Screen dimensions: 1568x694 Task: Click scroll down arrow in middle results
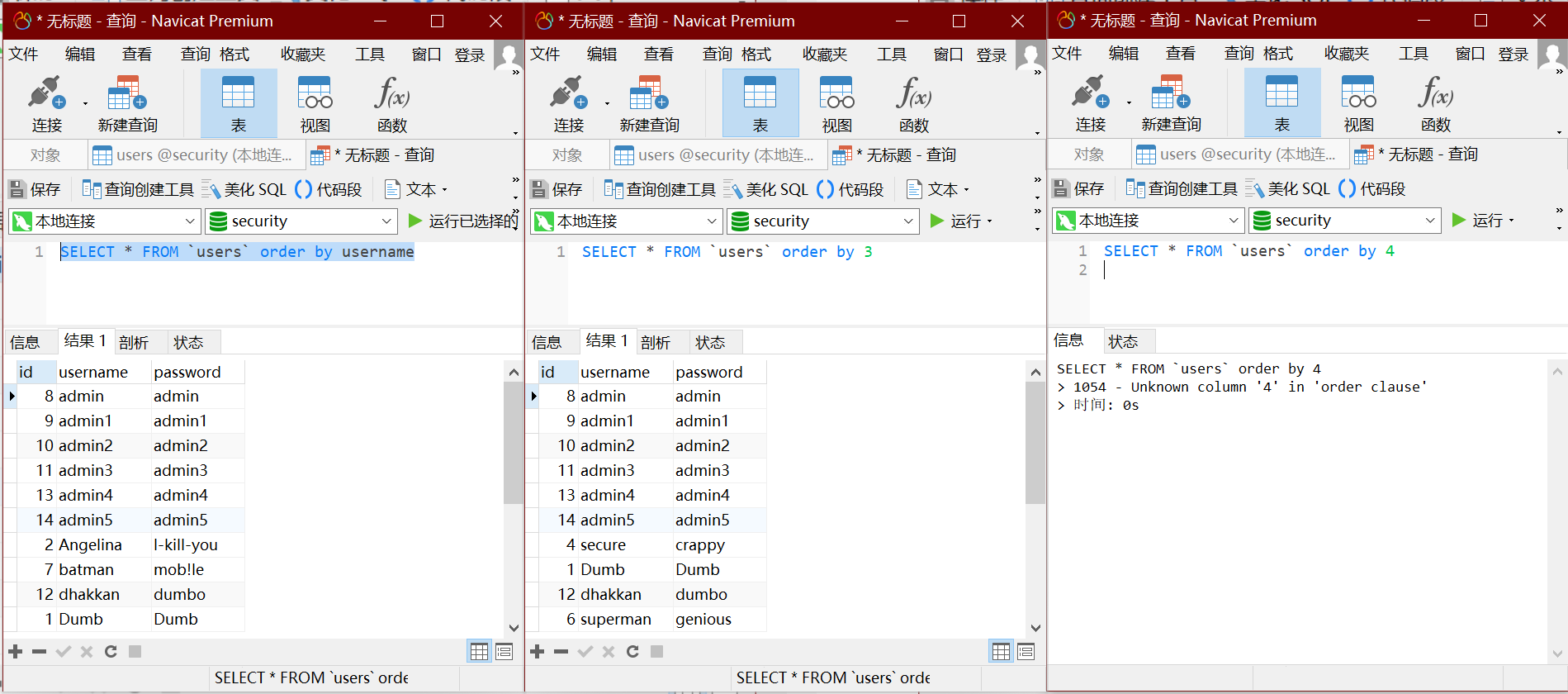tap(1035, 628)
